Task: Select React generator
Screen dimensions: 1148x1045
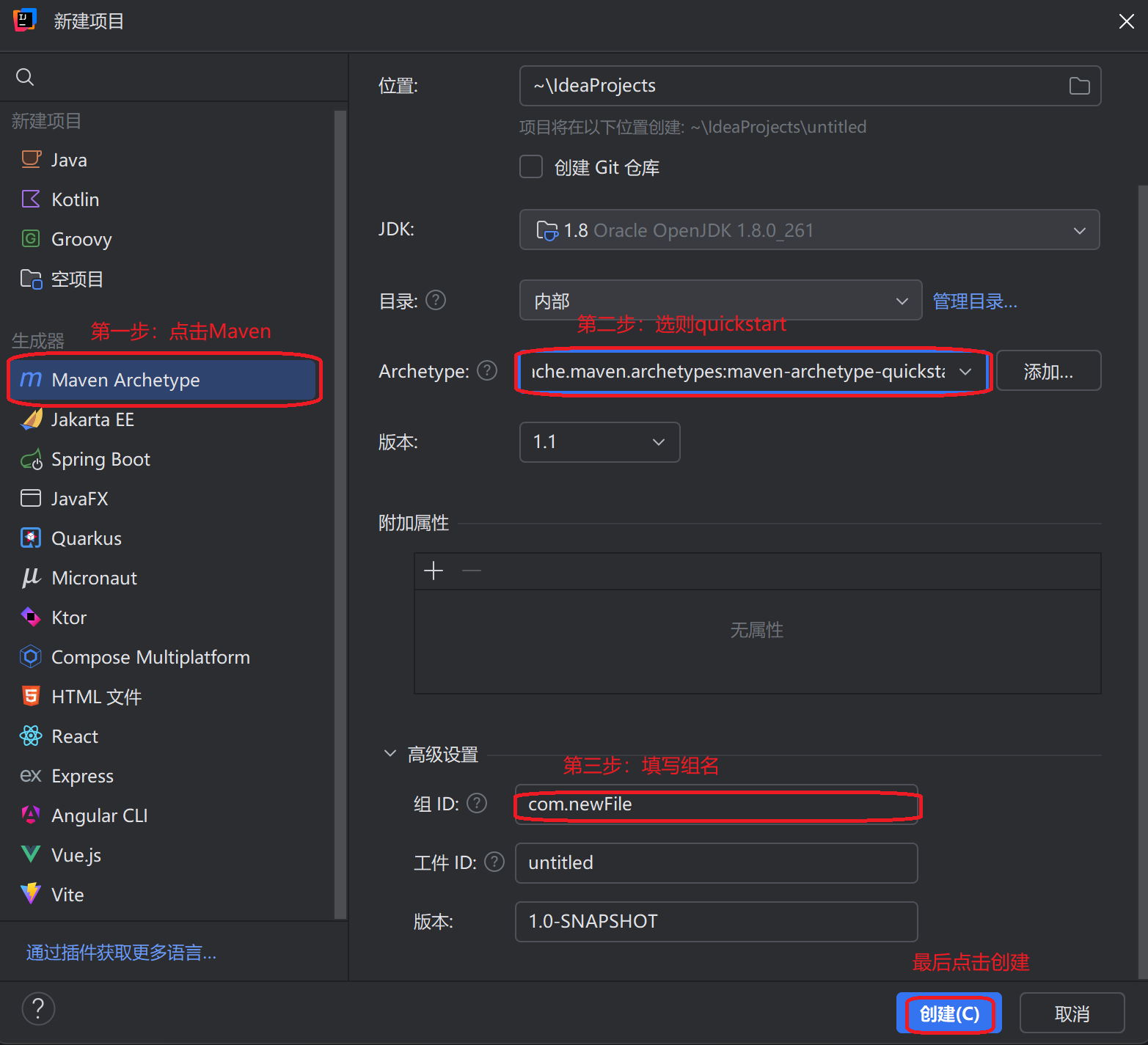Action: point(167,736)
